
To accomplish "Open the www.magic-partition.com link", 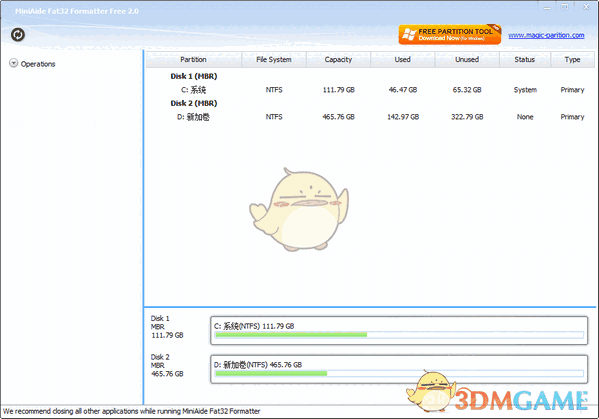I will [x=546, y=35].
